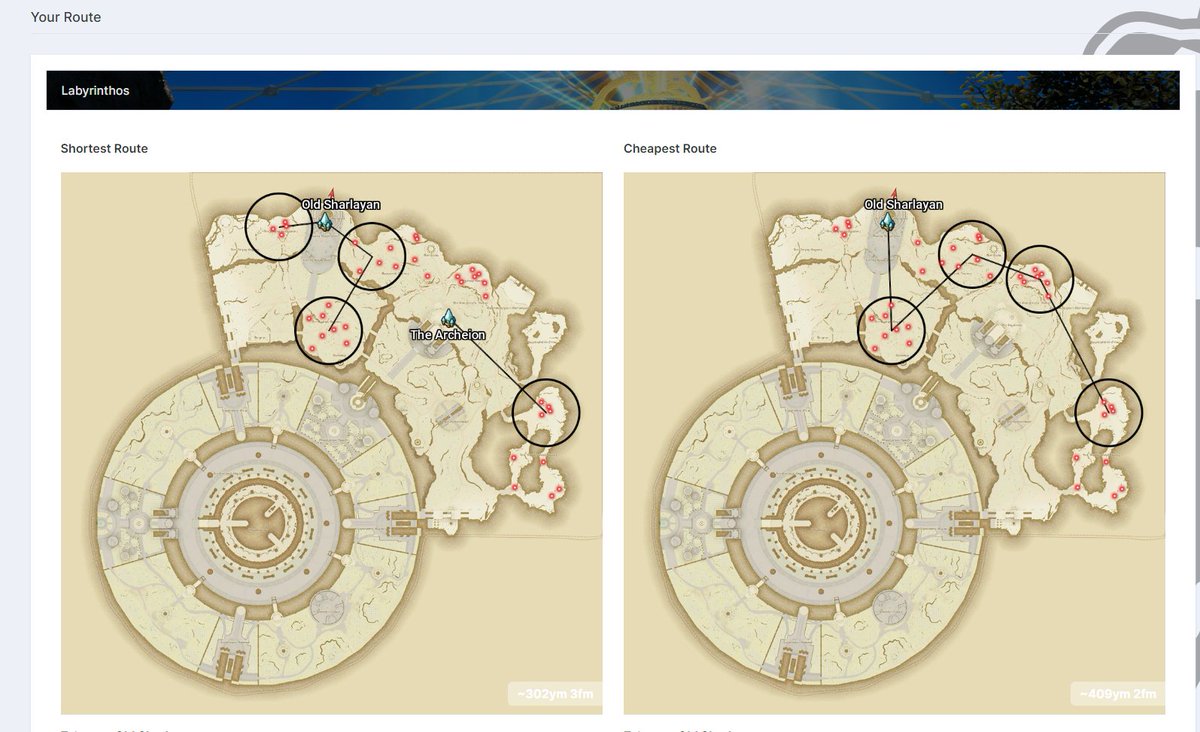Click the route circle on the southeast island, Shortest Route map
This screenshot has width=1200, height=732.
click(x=546, y=412)
